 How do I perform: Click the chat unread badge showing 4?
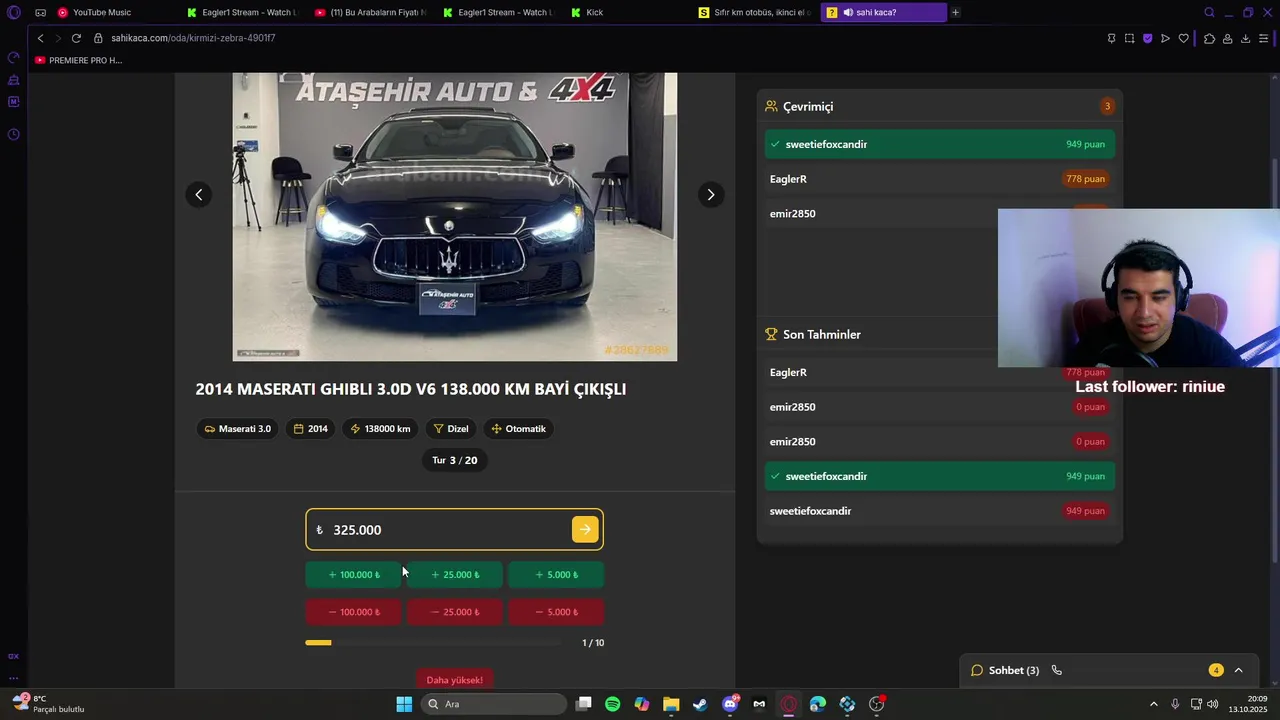[1216, 670]
